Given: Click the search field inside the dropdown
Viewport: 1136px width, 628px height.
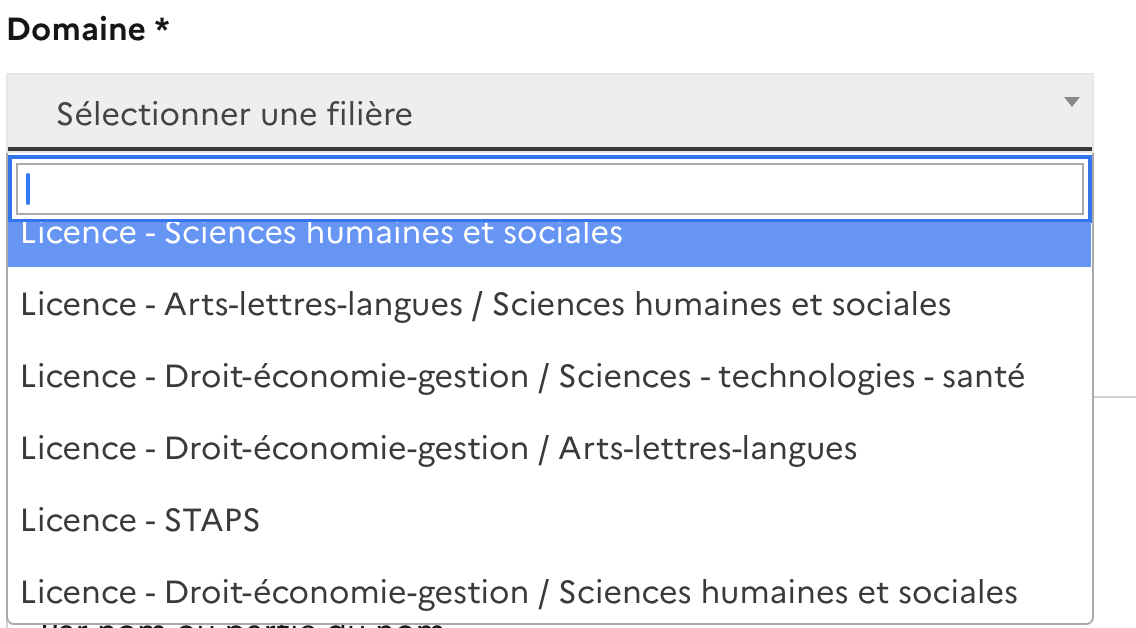Looking at the screenshot, I should [548, 189].
